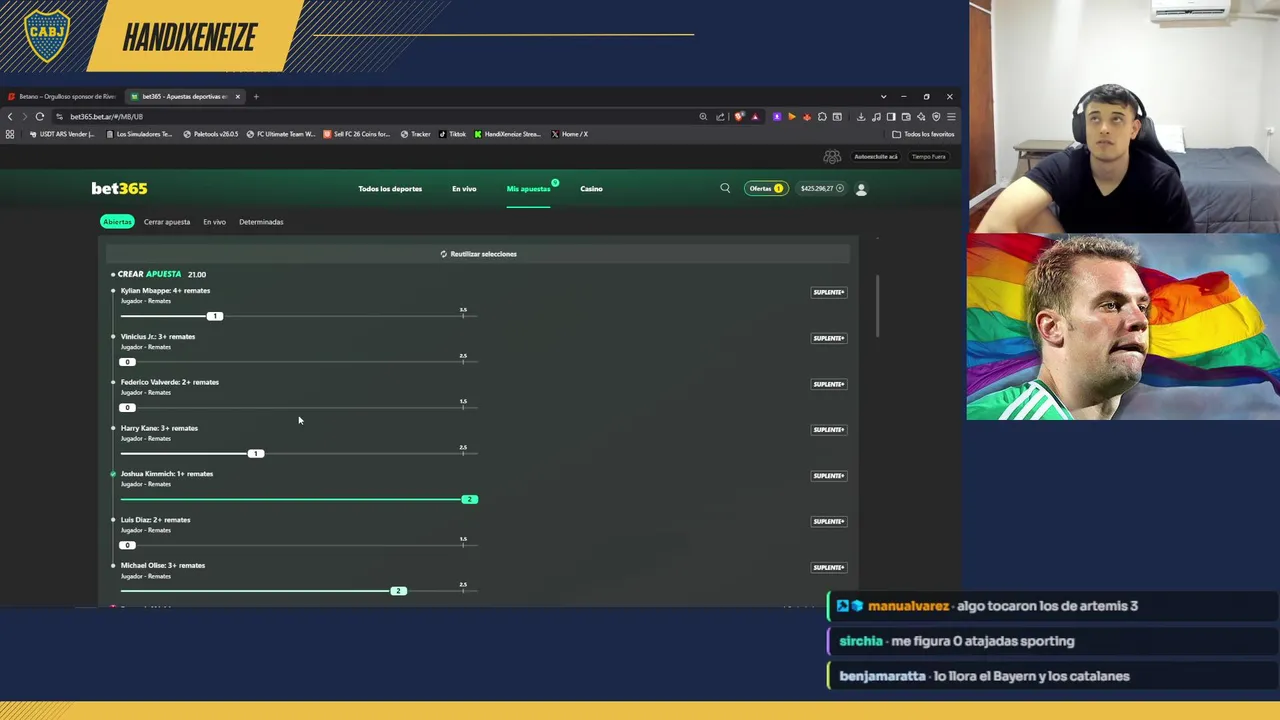
Task: Click the Ofertas button
Action: 765,188
